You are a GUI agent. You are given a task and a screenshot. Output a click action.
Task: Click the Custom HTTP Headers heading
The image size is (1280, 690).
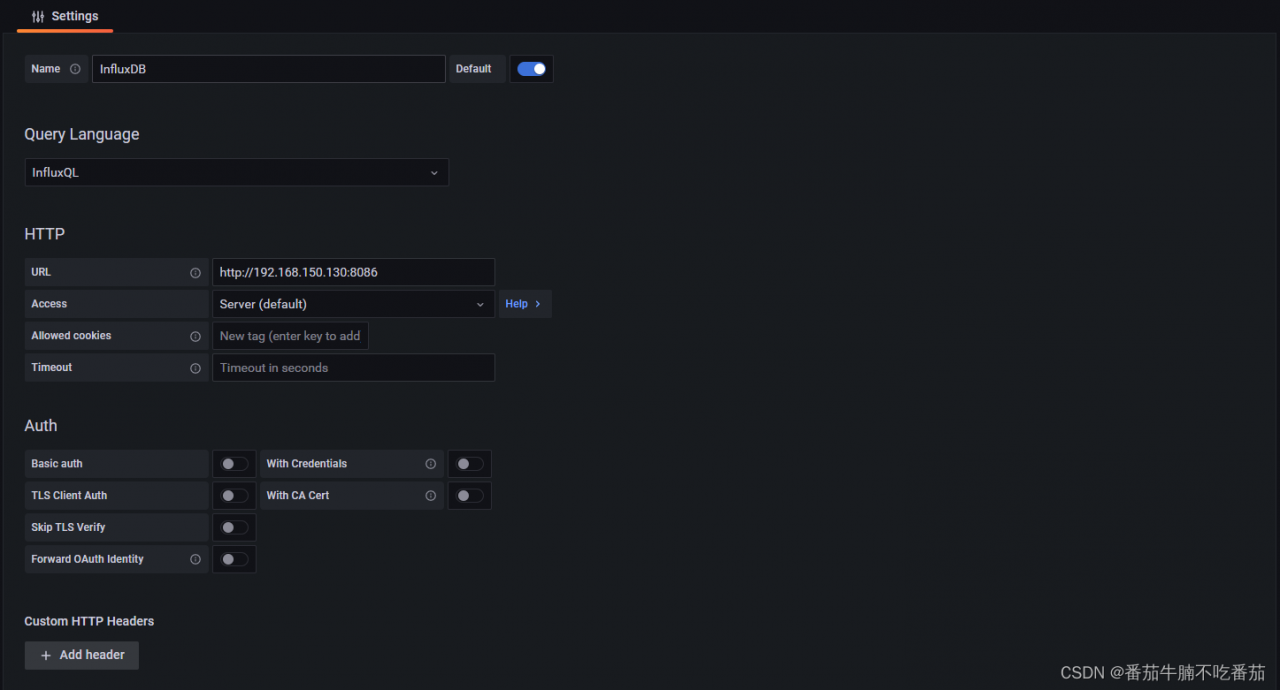(x=89, y=621)
